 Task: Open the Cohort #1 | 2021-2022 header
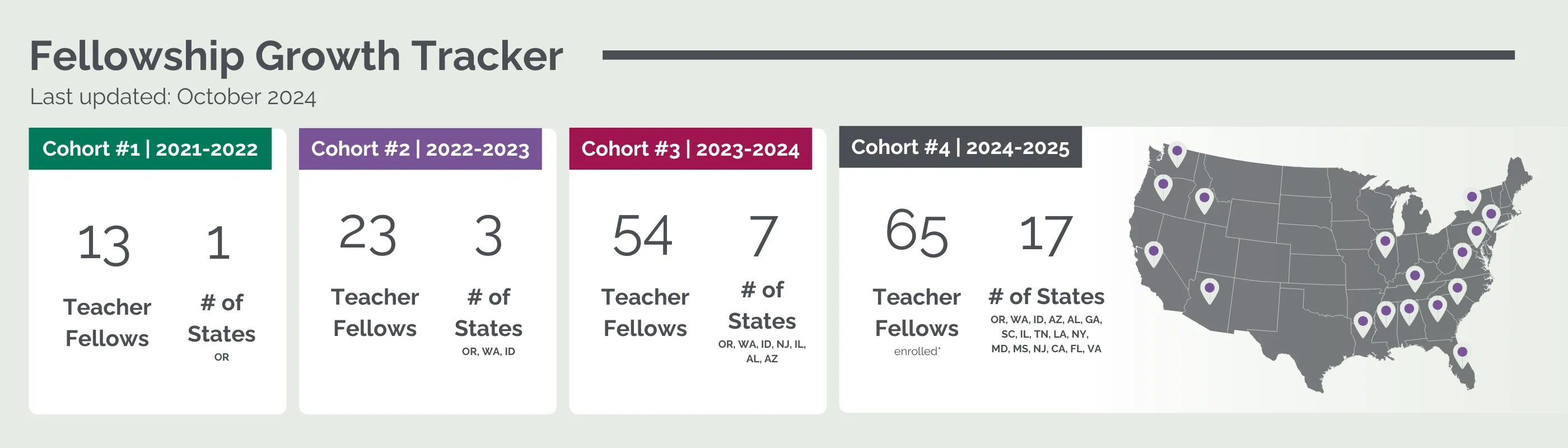click(150, 148)
